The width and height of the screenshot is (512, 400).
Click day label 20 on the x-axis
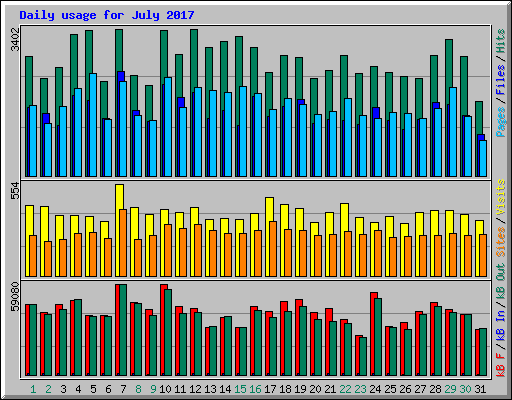point(315,389)
